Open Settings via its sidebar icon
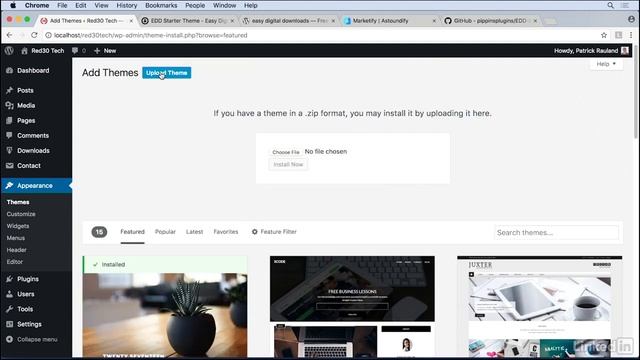 [x=9, y=324]
